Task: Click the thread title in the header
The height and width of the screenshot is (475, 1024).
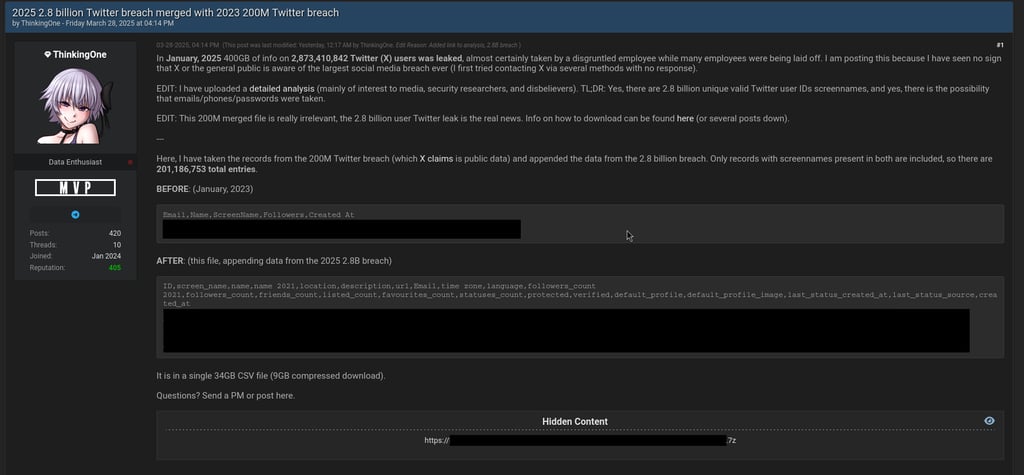Action: click(x=176, y=12)
